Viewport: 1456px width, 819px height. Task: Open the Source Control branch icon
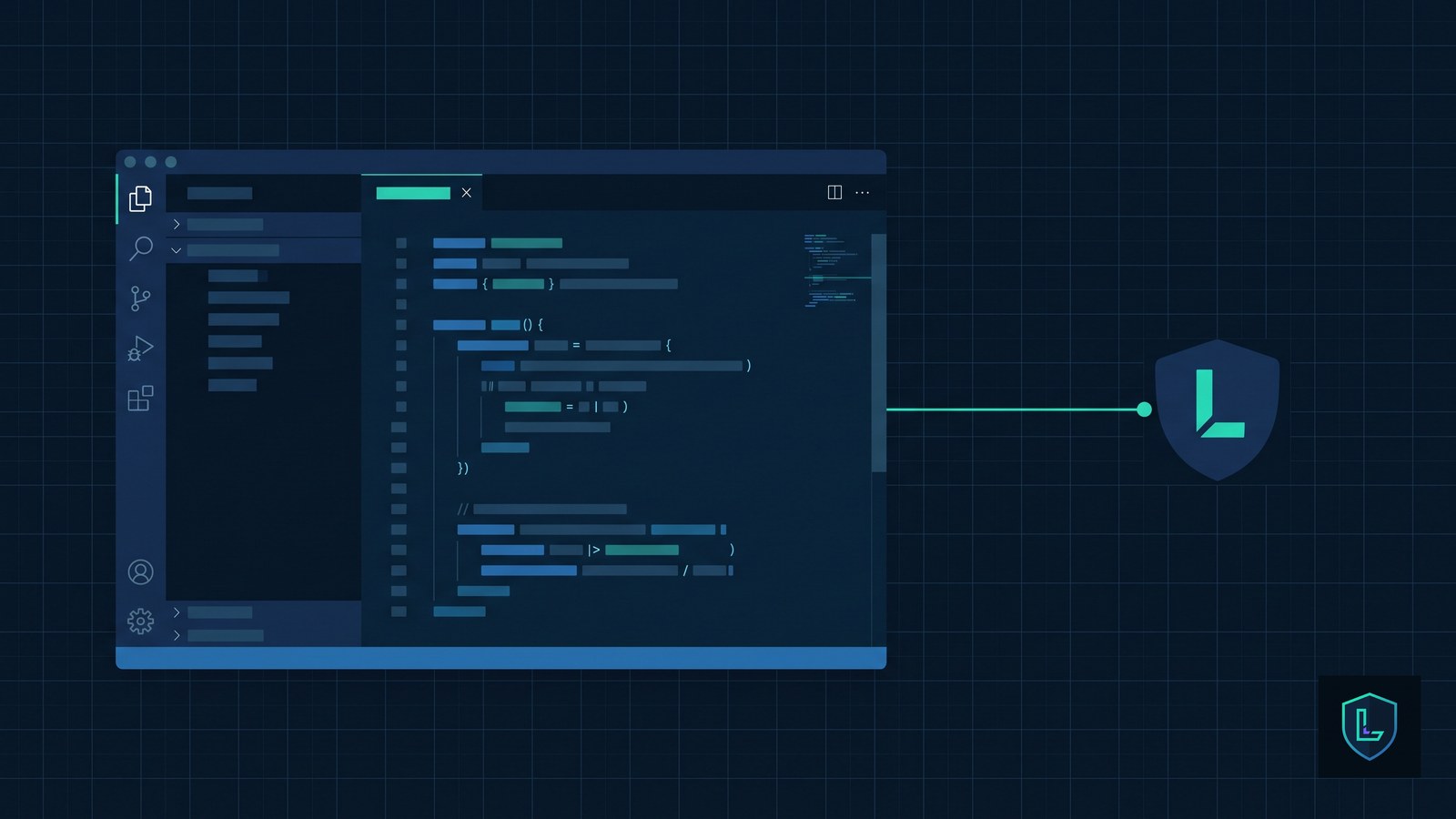(x=140, y=298)
